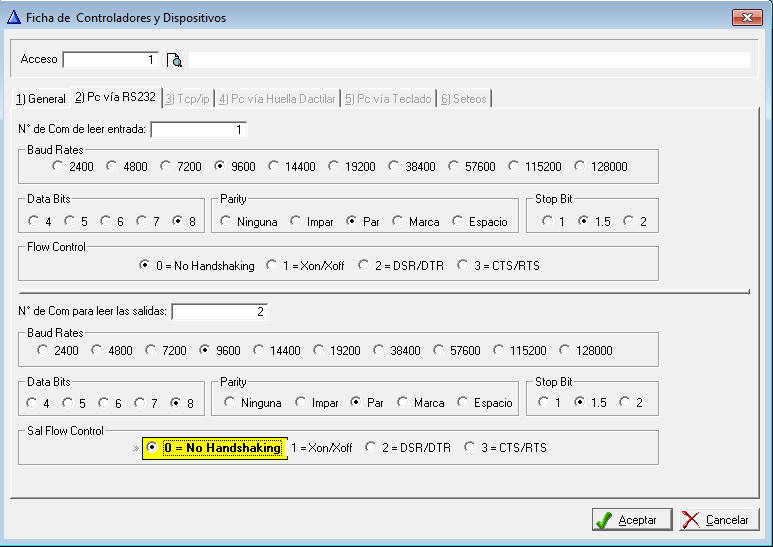Select 19200 baud rate for entrada
The image size is (773, 547).
(334, 167)
